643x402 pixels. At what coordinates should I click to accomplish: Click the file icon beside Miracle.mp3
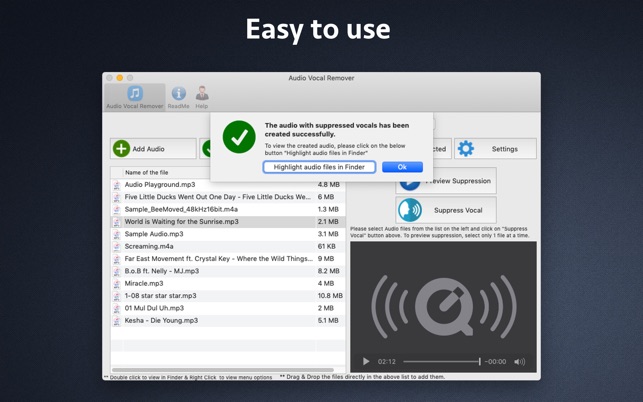pos(117,284)
